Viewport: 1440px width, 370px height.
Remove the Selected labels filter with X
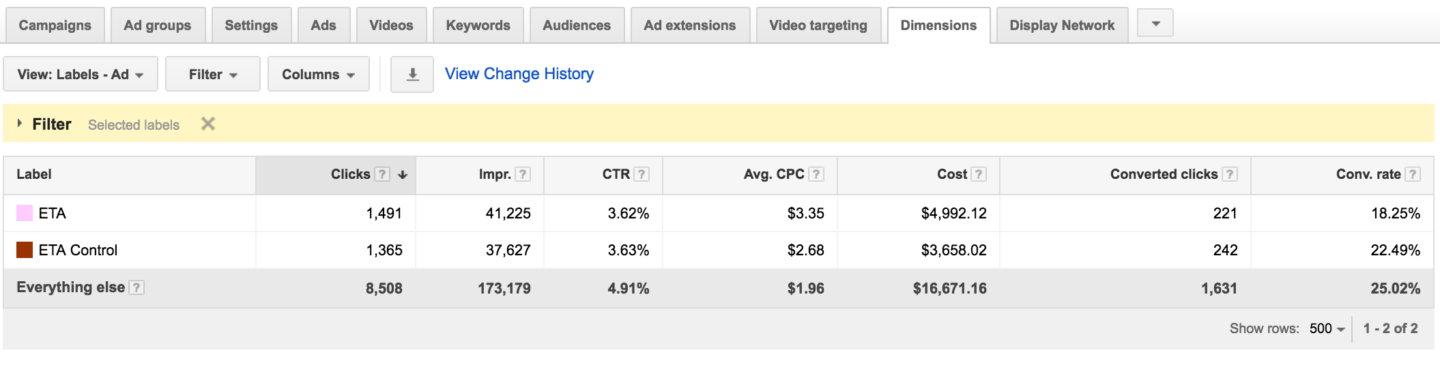(208, 124)
